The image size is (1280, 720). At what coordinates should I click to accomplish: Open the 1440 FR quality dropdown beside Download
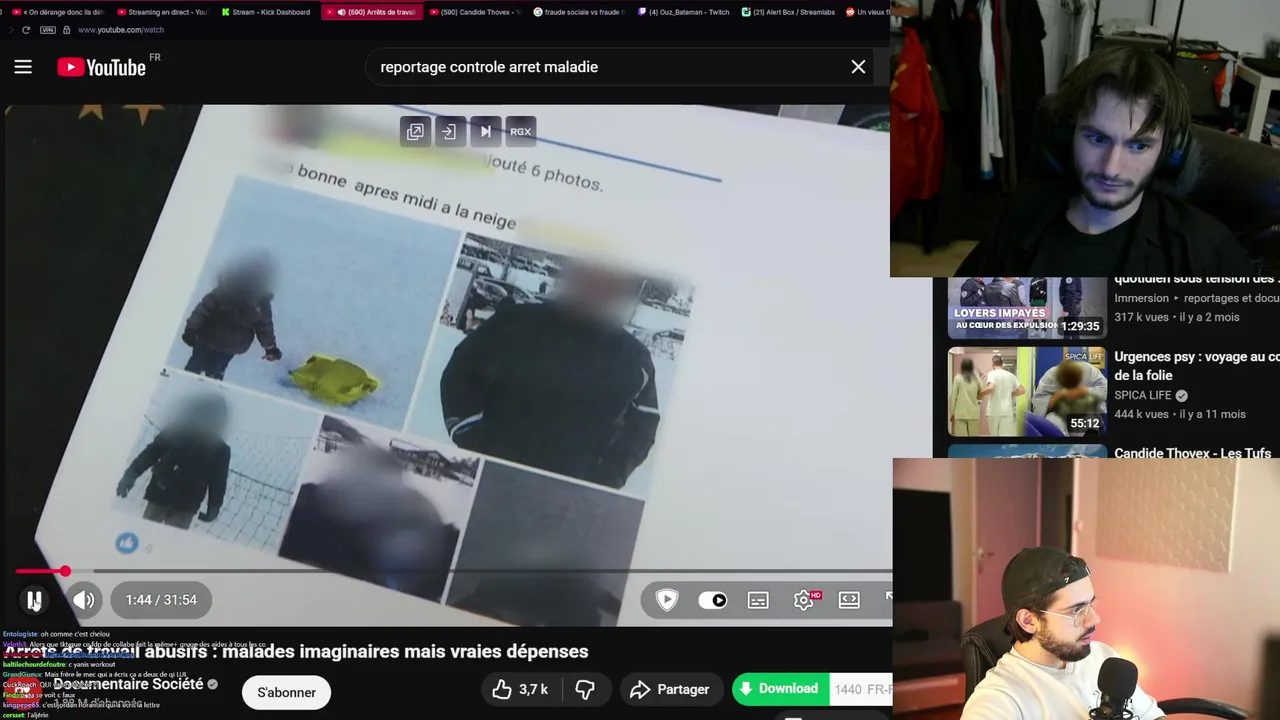pyautogui.click(x=861, y=689)
